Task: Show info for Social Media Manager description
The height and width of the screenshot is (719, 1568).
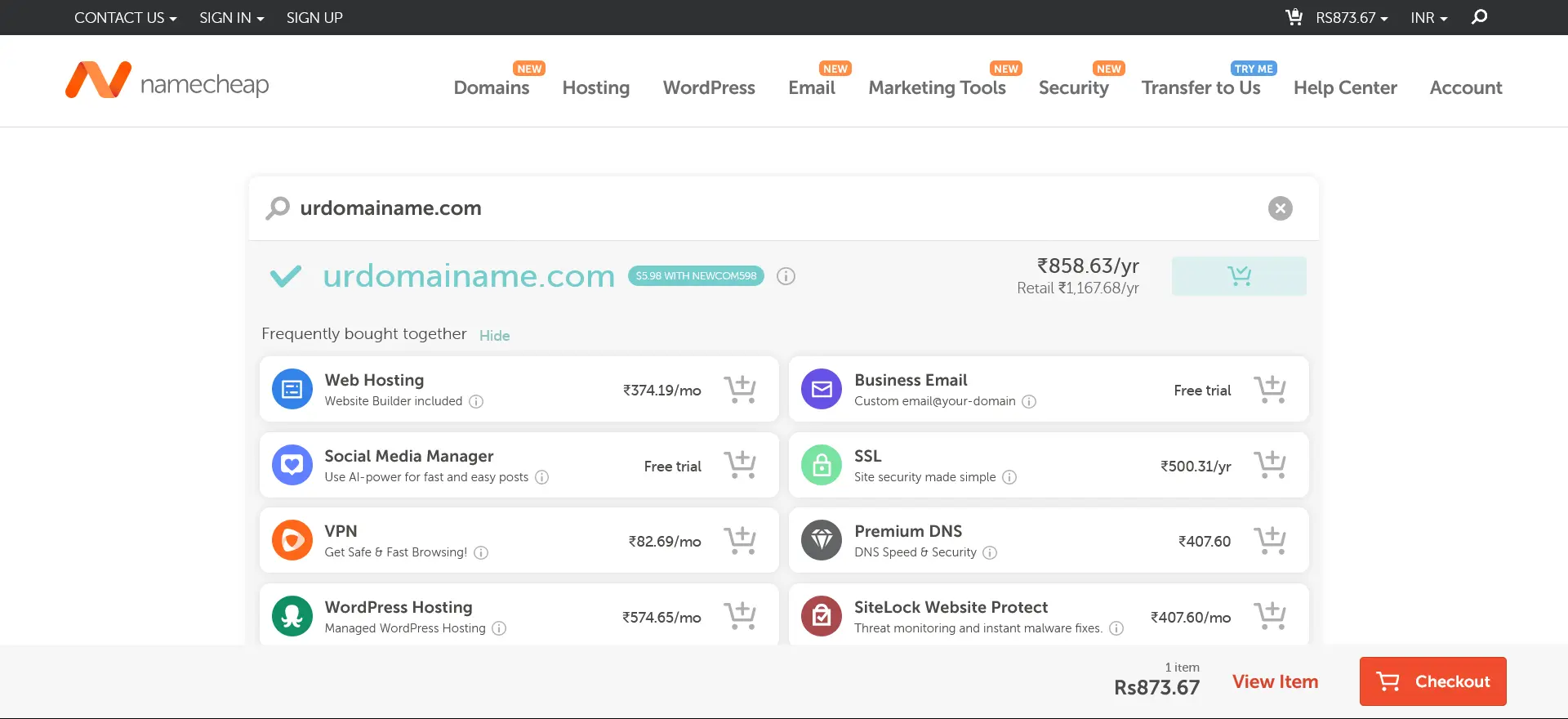Action: tap(541, 477)
